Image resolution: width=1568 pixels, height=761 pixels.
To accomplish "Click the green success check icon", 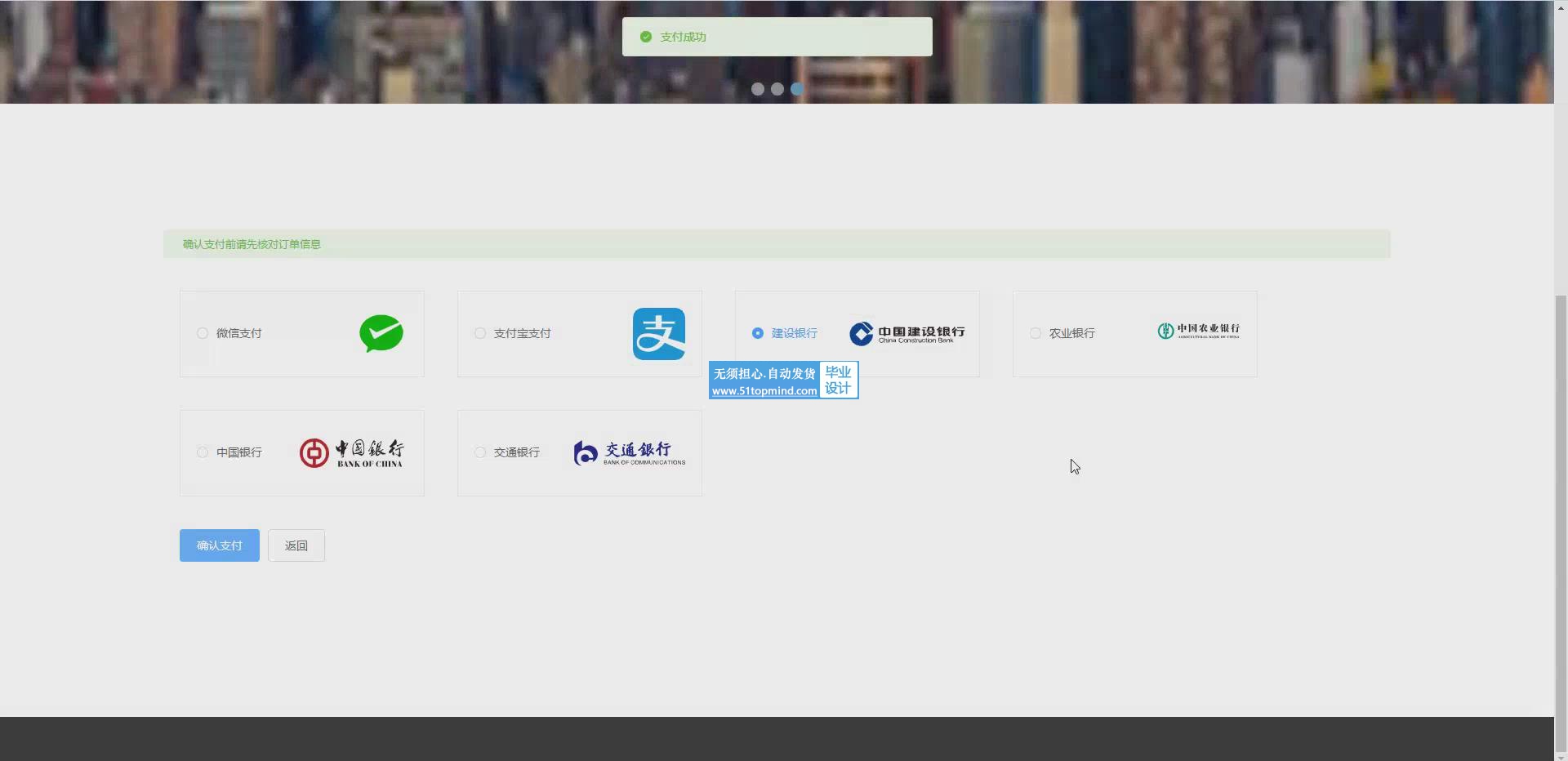I will click(x=646, y=37).
